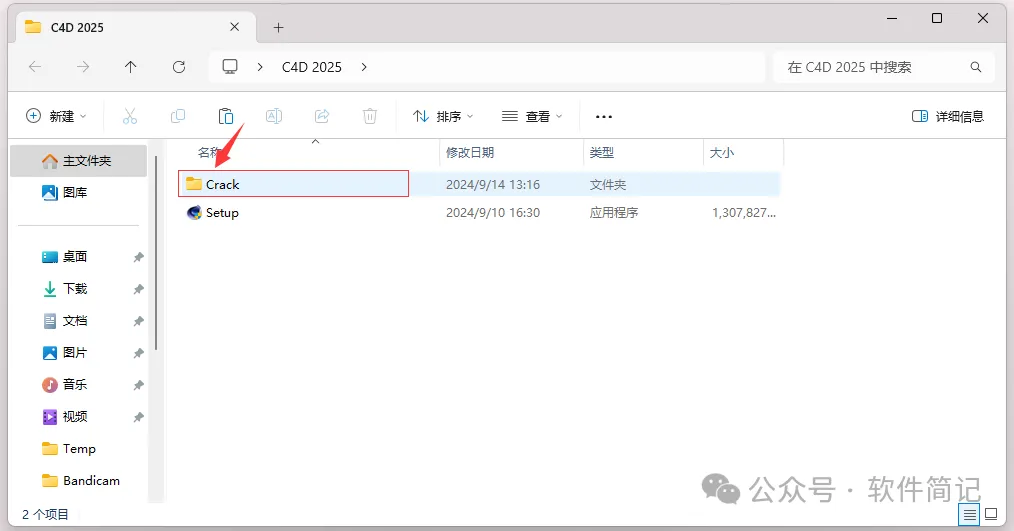
Task: Toggle the 详细信息 details pane
Action: (948, 116)
